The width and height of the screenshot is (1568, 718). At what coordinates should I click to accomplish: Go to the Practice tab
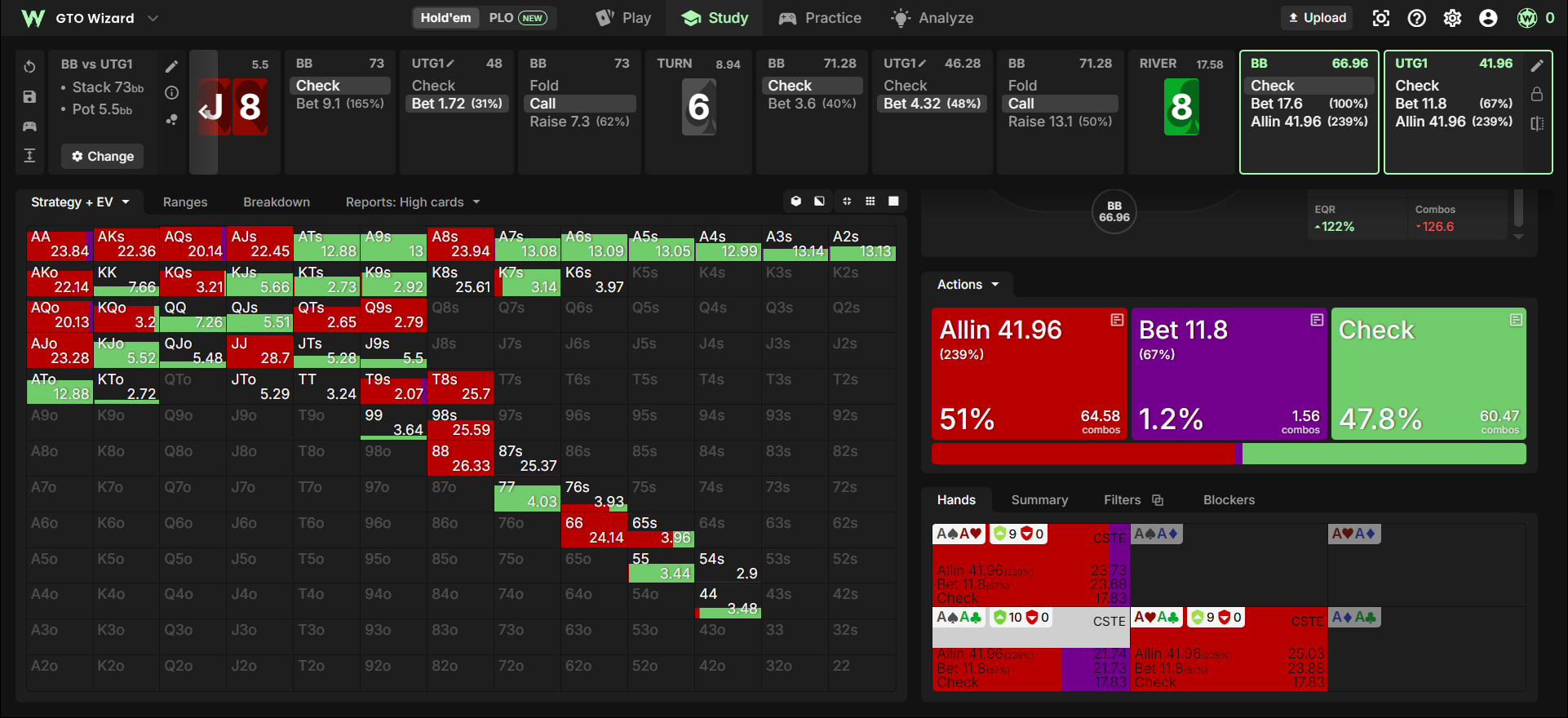click(820, 18)
